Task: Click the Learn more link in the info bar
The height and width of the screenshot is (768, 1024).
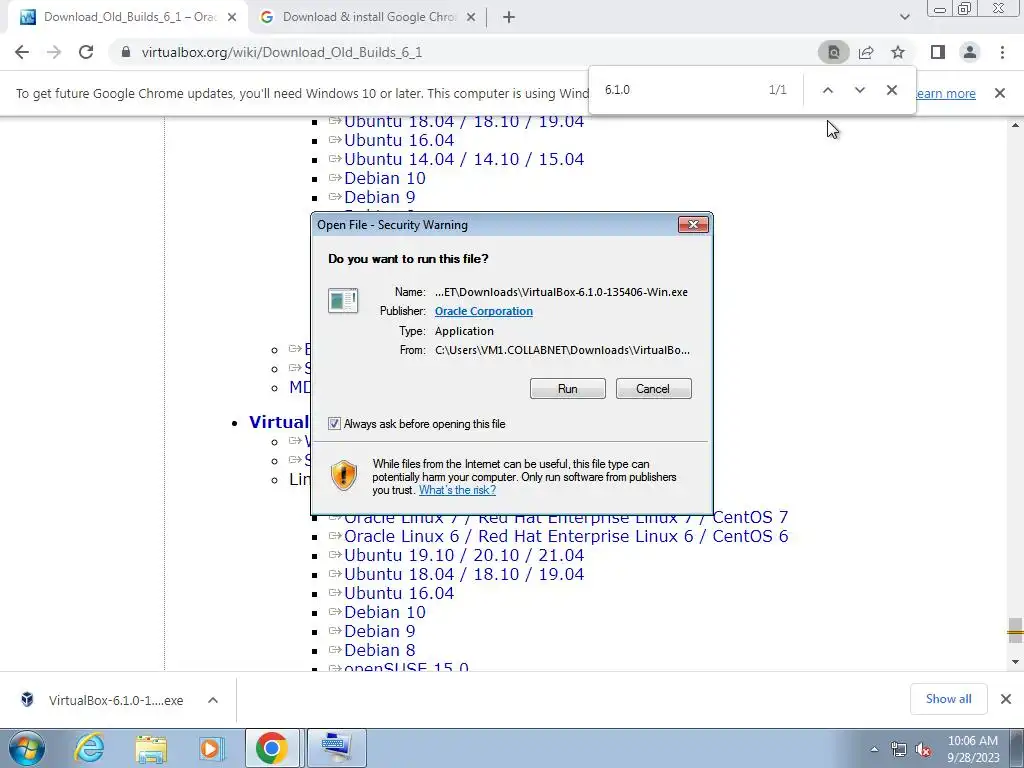Action: tap(946, 93)
